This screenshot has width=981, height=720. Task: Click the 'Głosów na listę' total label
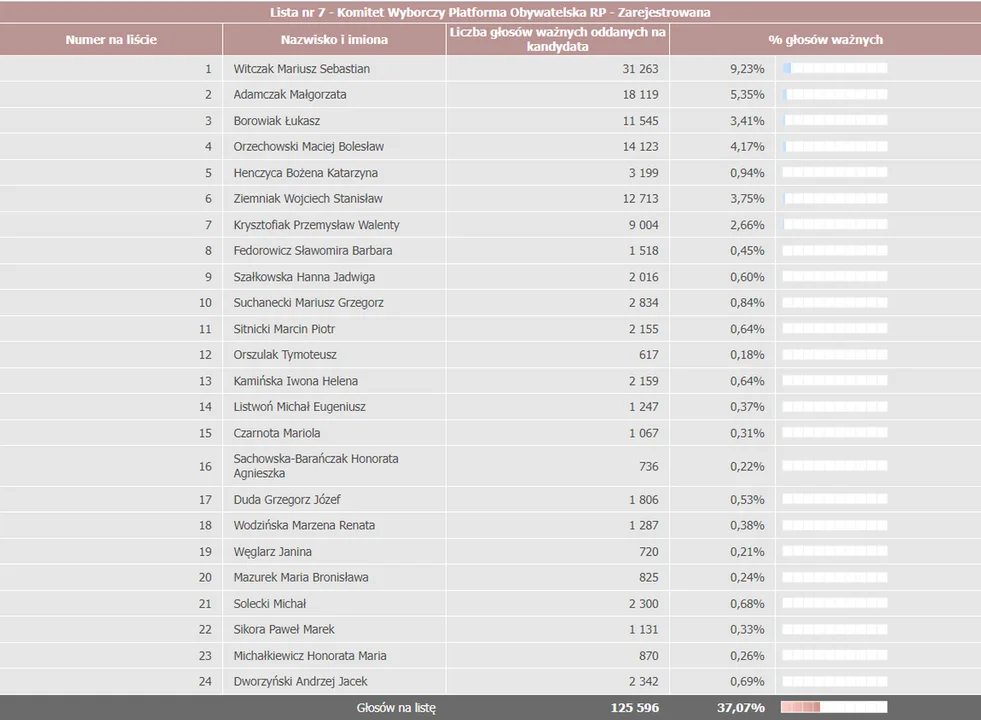pos(396,707)
